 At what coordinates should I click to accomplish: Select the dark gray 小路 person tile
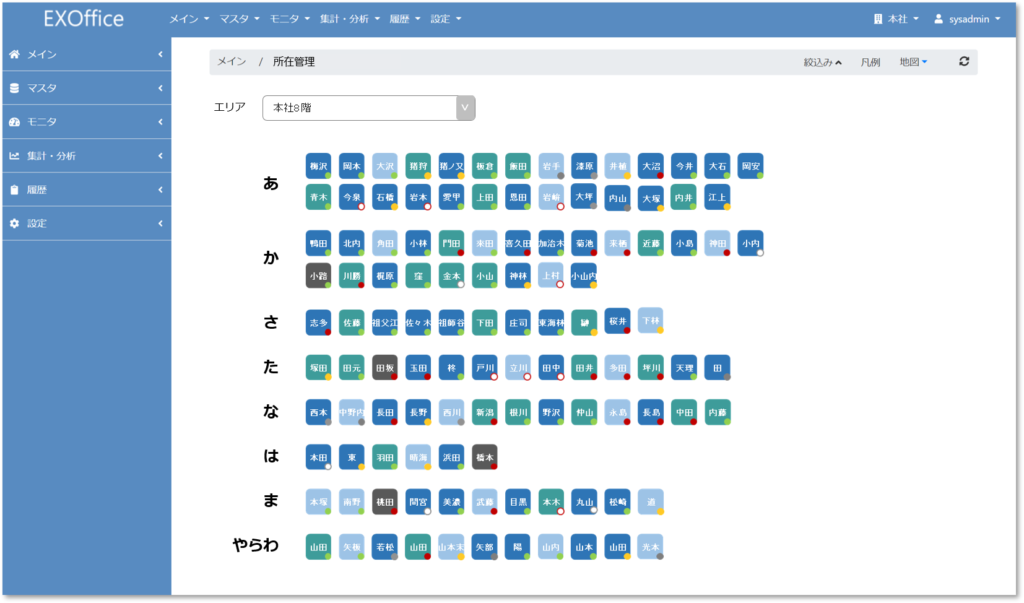click(x=318, y=276)
